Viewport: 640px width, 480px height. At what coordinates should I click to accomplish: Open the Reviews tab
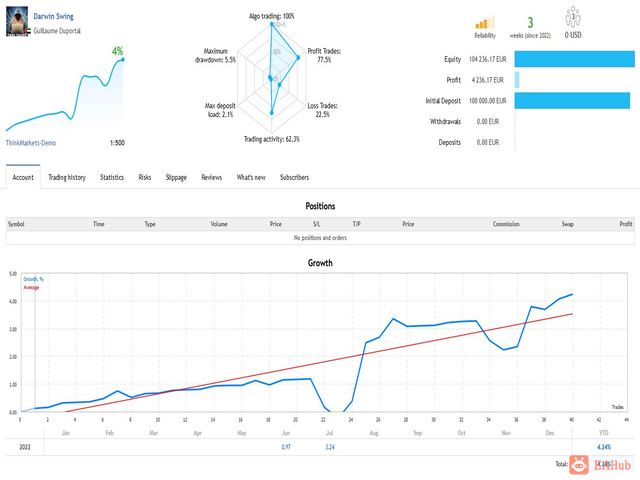click(211, 177)
